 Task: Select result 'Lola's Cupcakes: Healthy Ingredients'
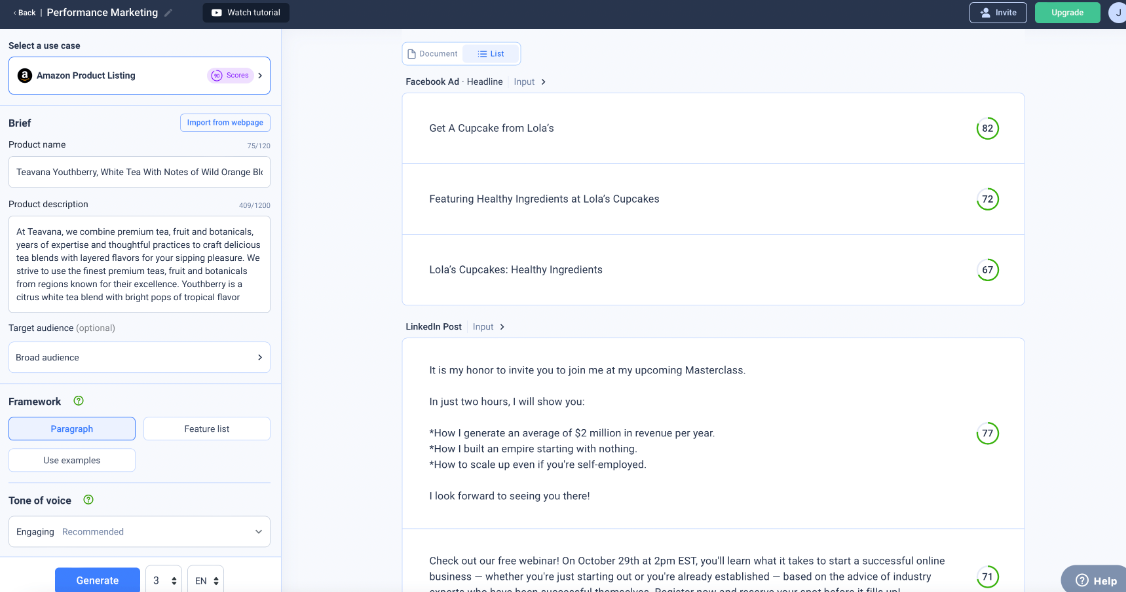tap(713, 270)
